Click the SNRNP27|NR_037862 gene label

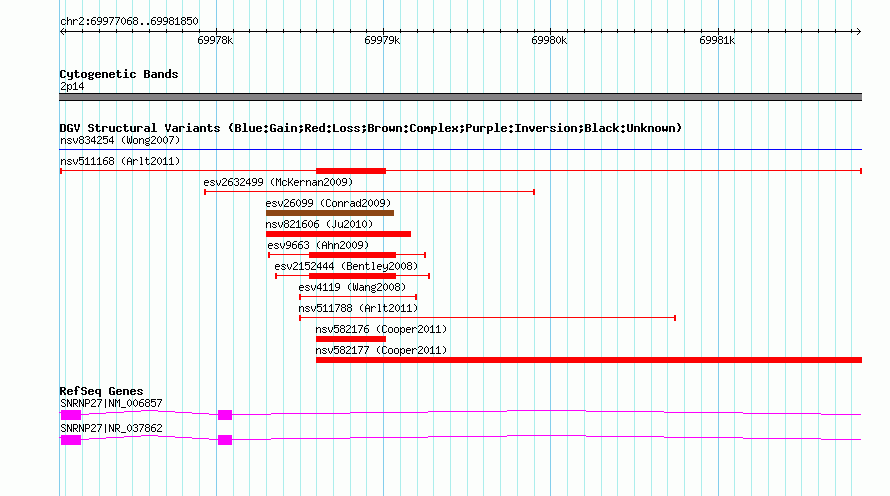pyautogui.click(x=111, y=428)
